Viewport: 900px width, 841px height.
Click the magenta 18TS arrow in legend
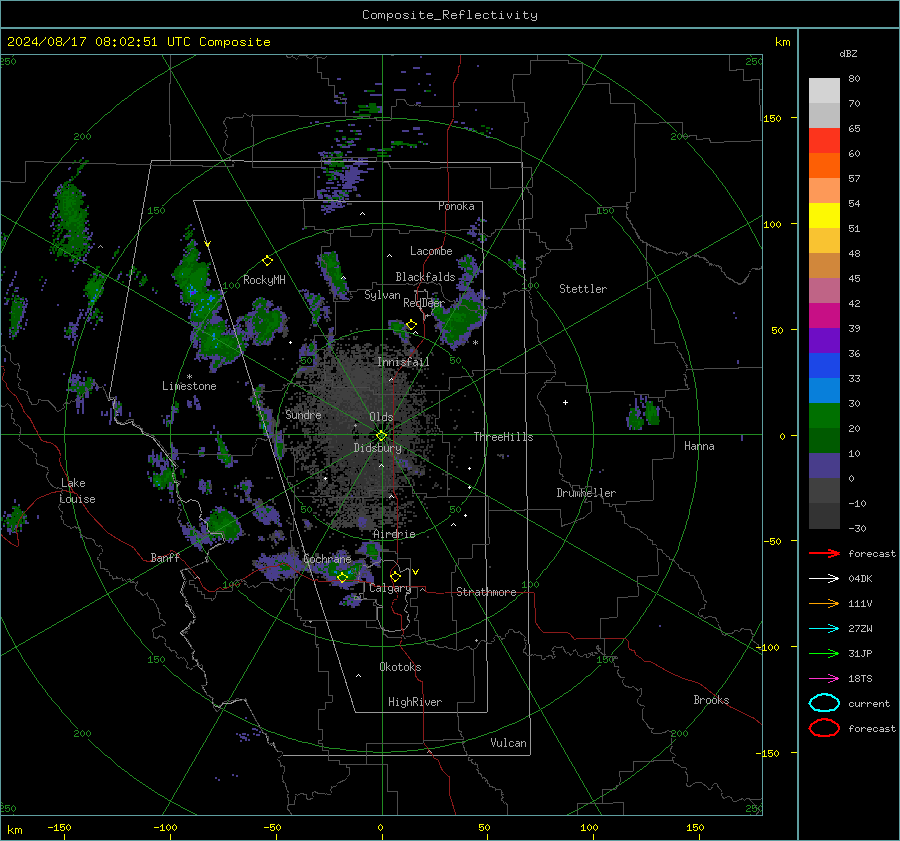coord(824,679)
